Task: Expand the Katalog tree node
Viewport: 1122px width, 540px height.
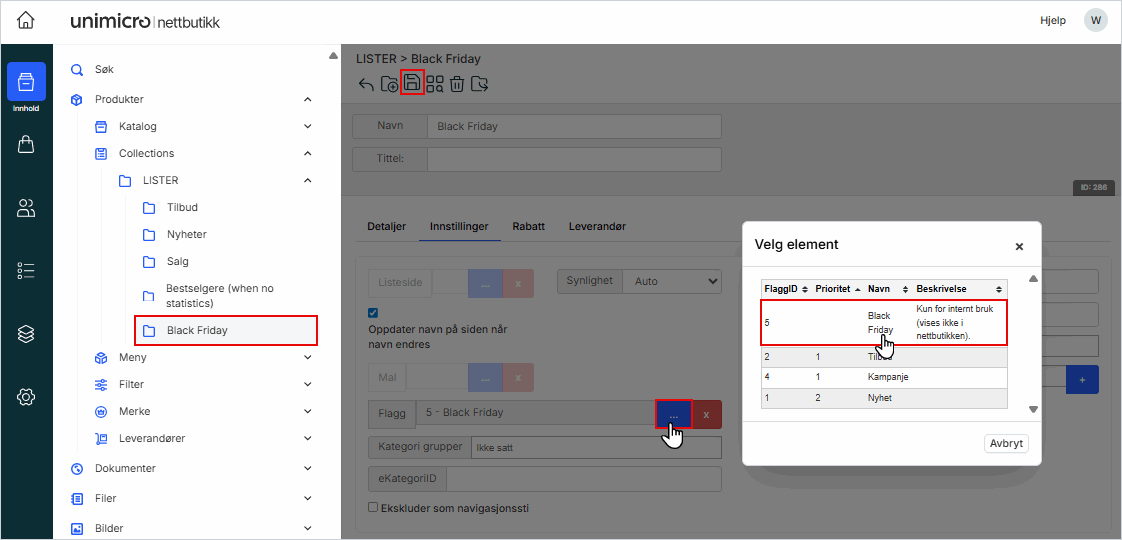Action: 308,127
